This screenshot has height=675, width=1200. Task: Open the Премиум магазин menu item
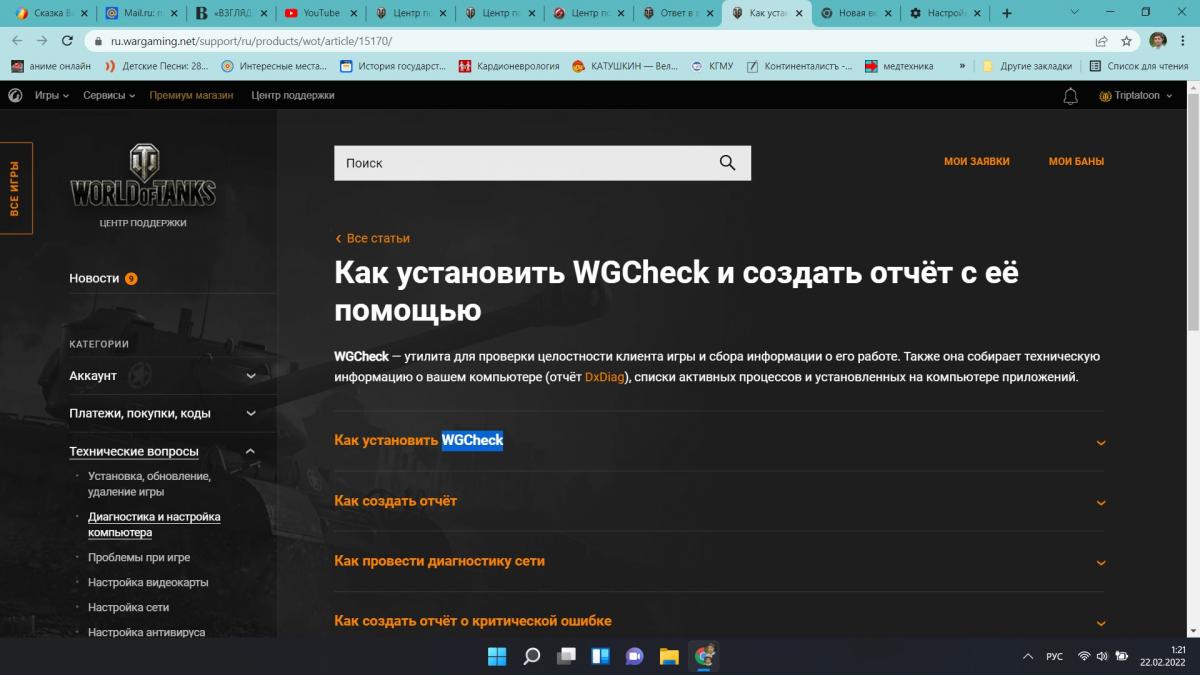(x=191, y=95)
